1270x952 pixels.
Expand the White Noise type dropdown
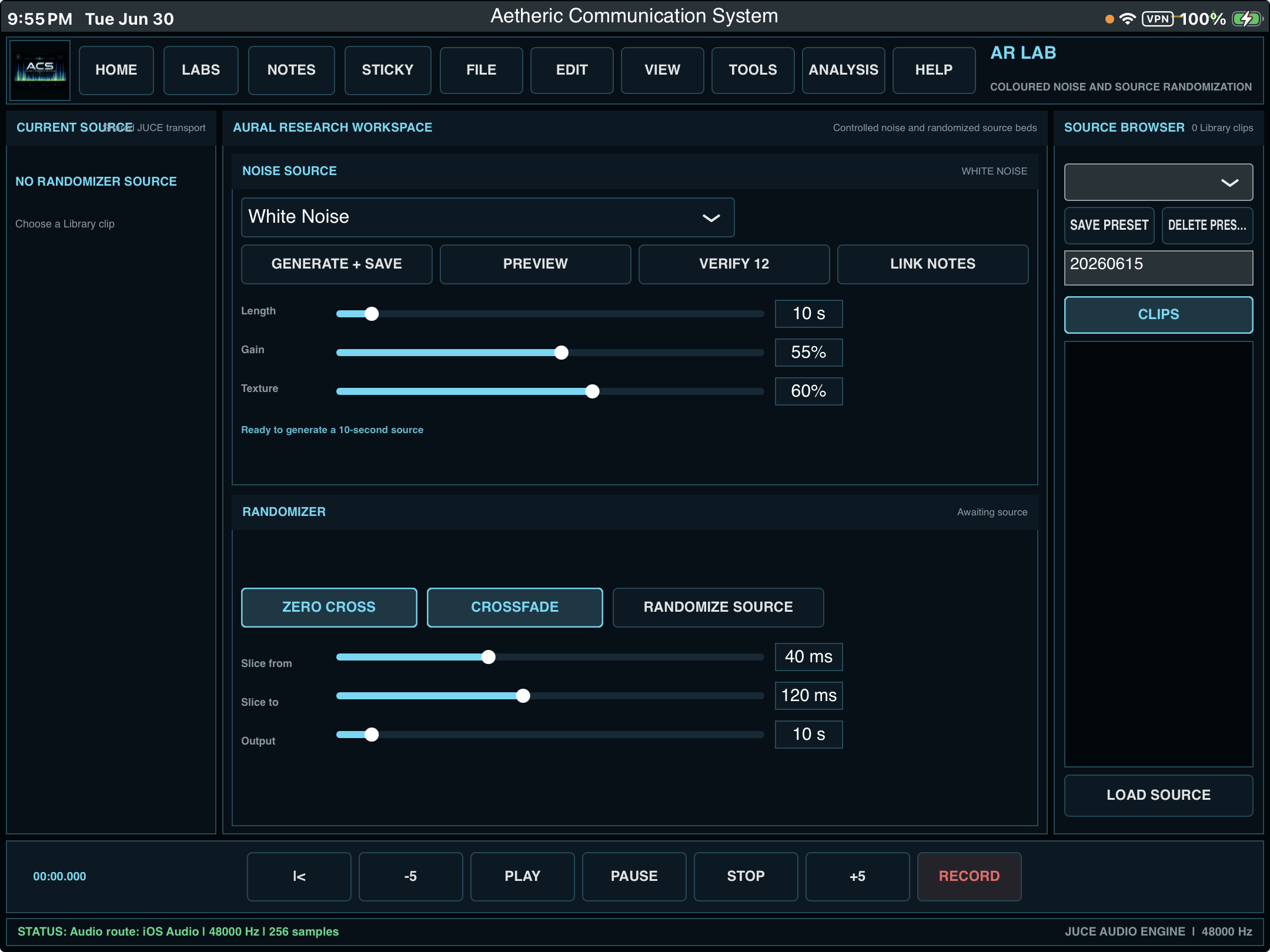(x=488, y=217)
